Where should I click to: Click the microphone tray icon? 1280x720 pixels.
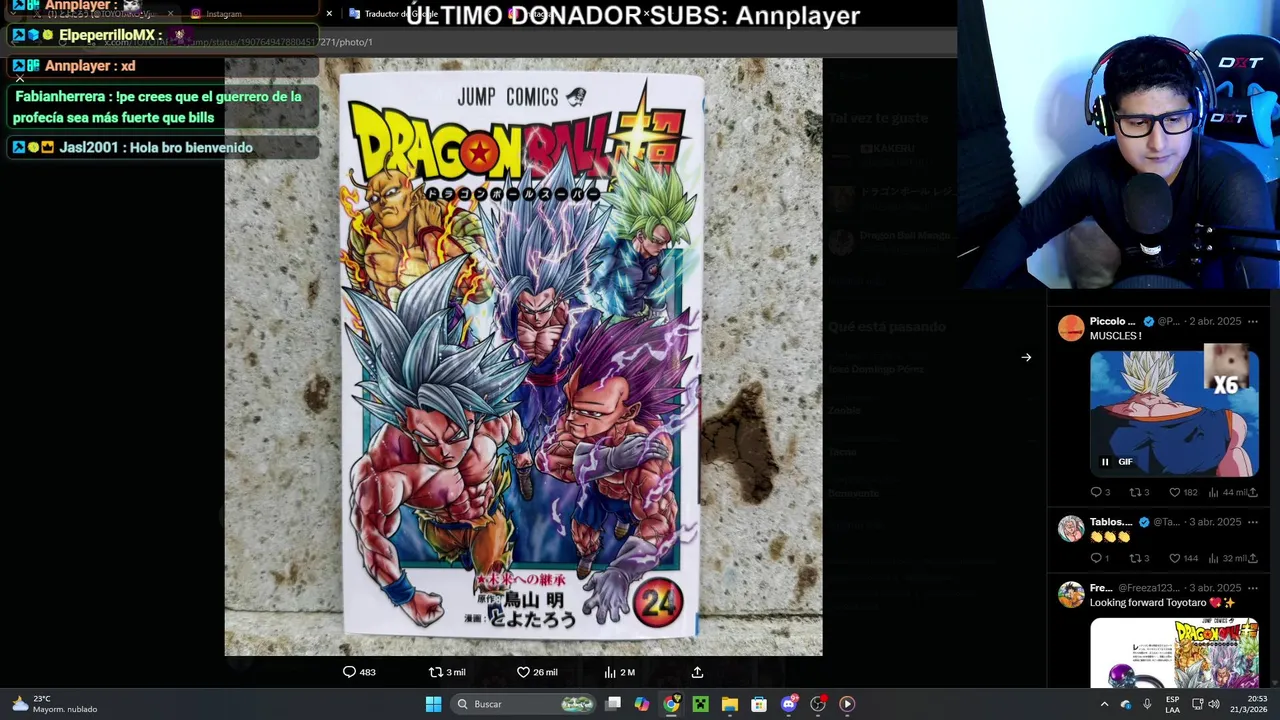tap(1147, 704)
